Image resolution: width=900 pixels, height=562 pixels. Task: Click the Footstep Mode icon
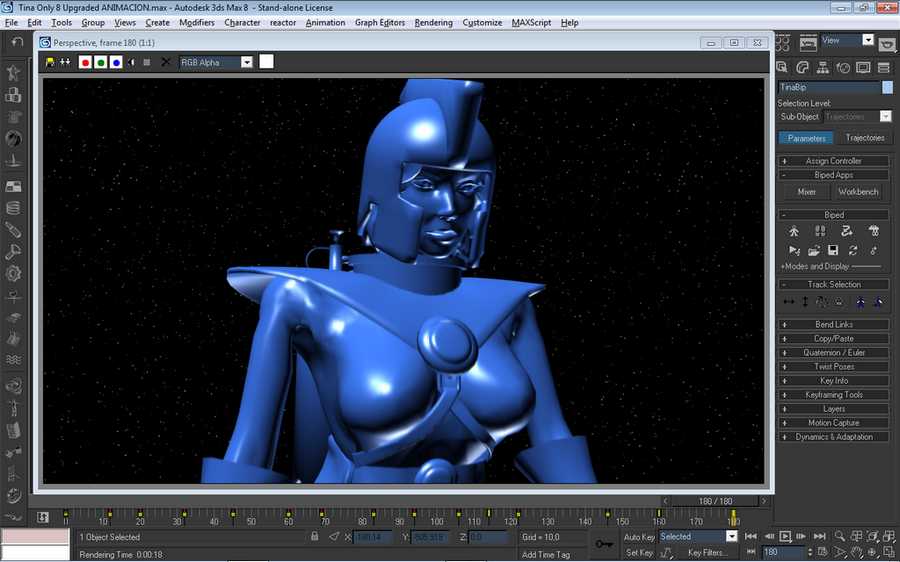coord(820,231)
